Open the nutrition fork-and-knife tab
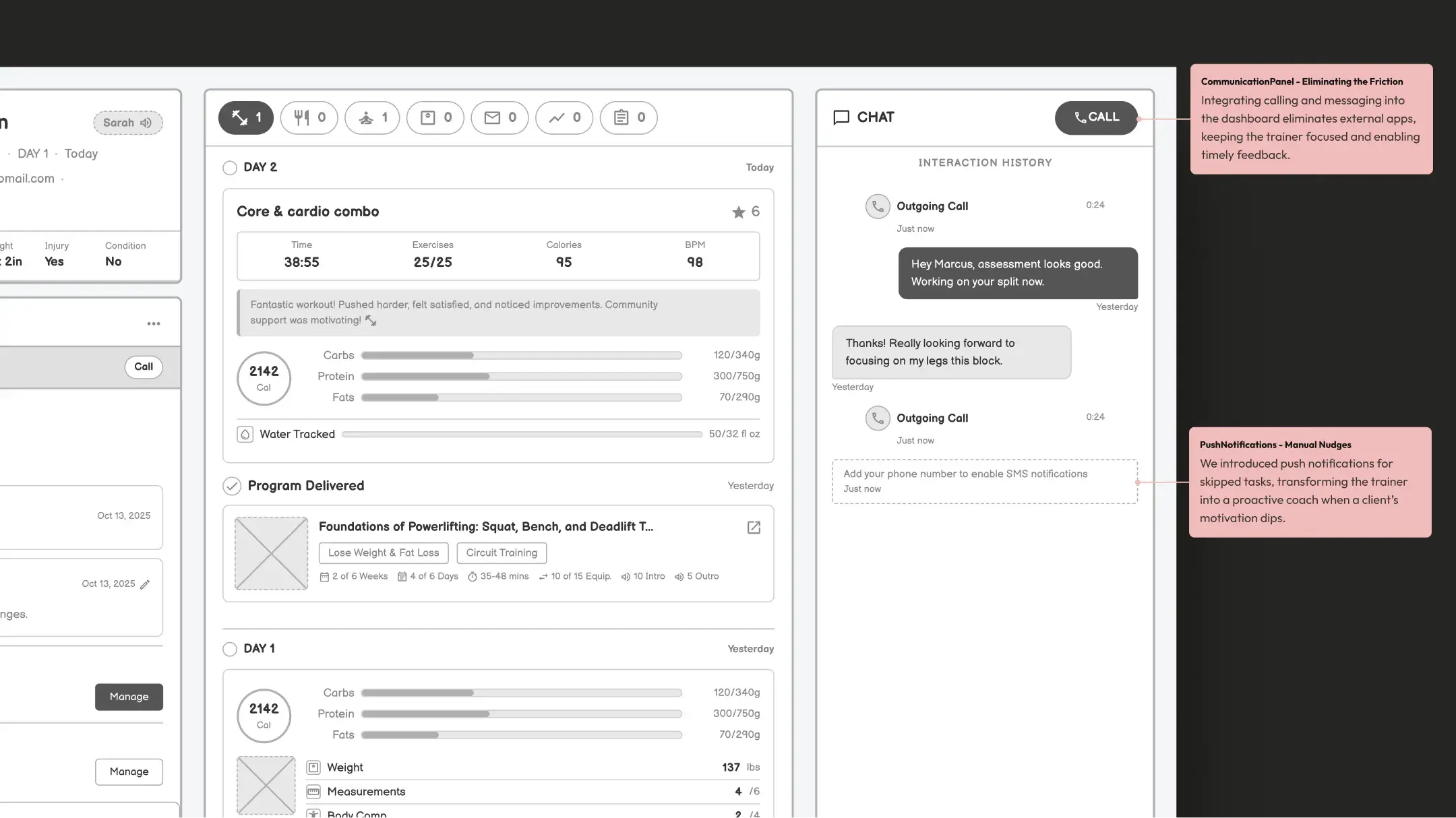 pyautogui.click(x=309, y=118)
